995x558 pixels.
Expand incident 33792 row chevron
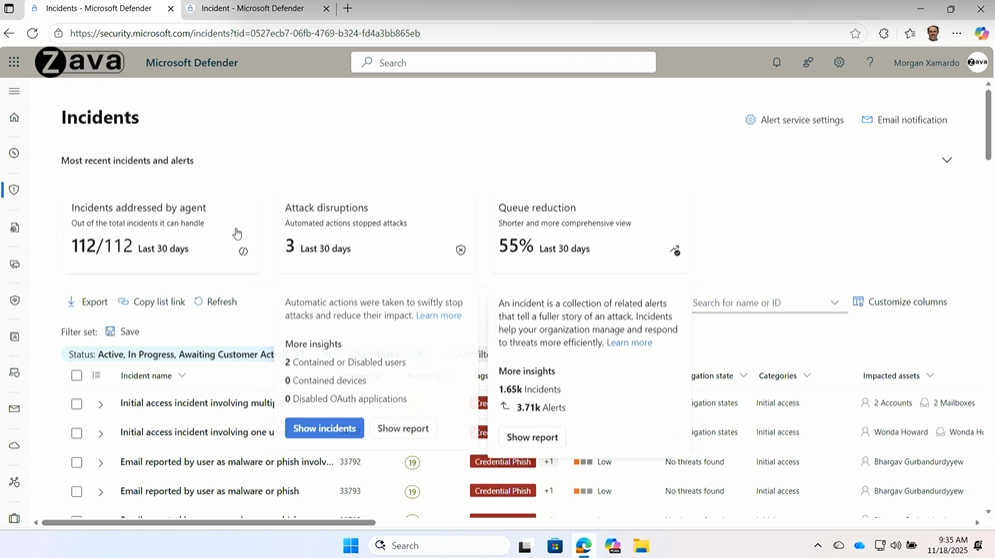(x=100, y=463)
